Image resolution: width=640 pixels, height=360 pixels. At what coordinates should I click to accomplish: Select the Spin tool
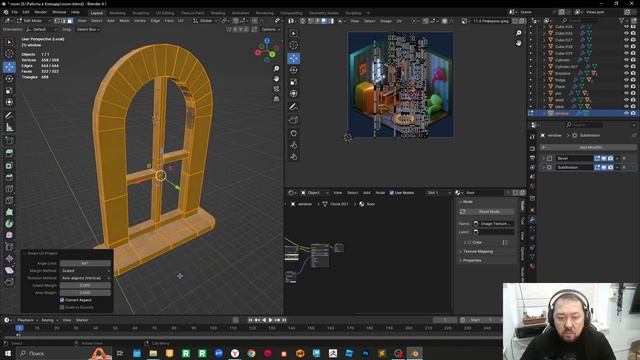(x=9, y=223)
